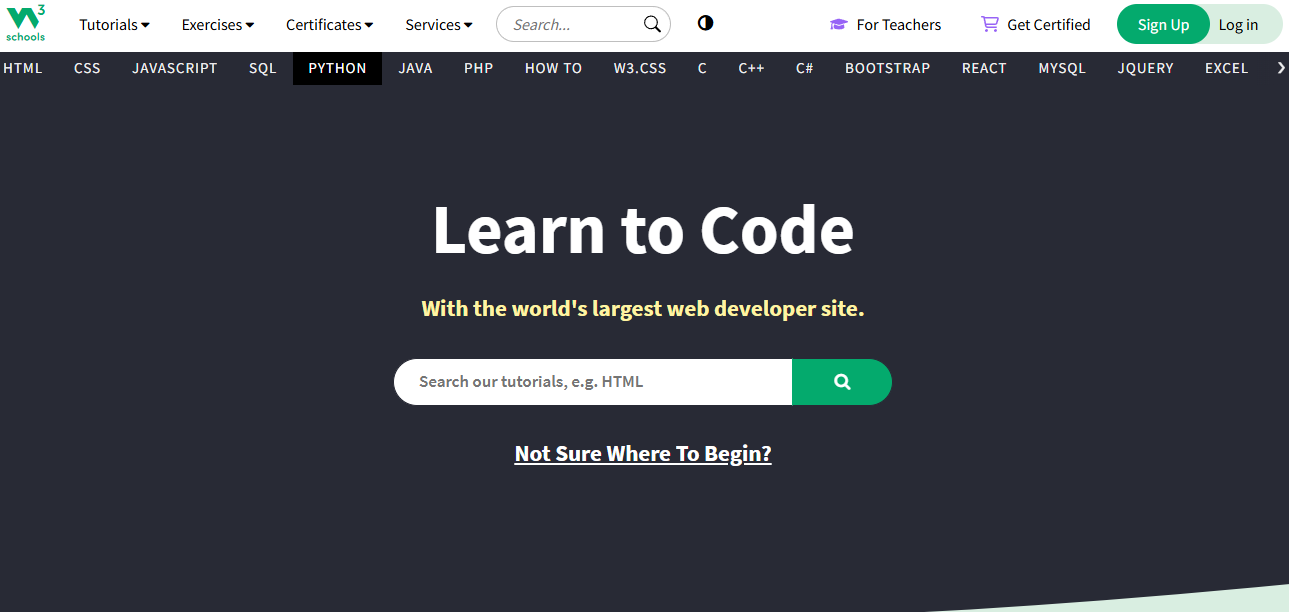Open the Get Certified link

(1036, 25)
